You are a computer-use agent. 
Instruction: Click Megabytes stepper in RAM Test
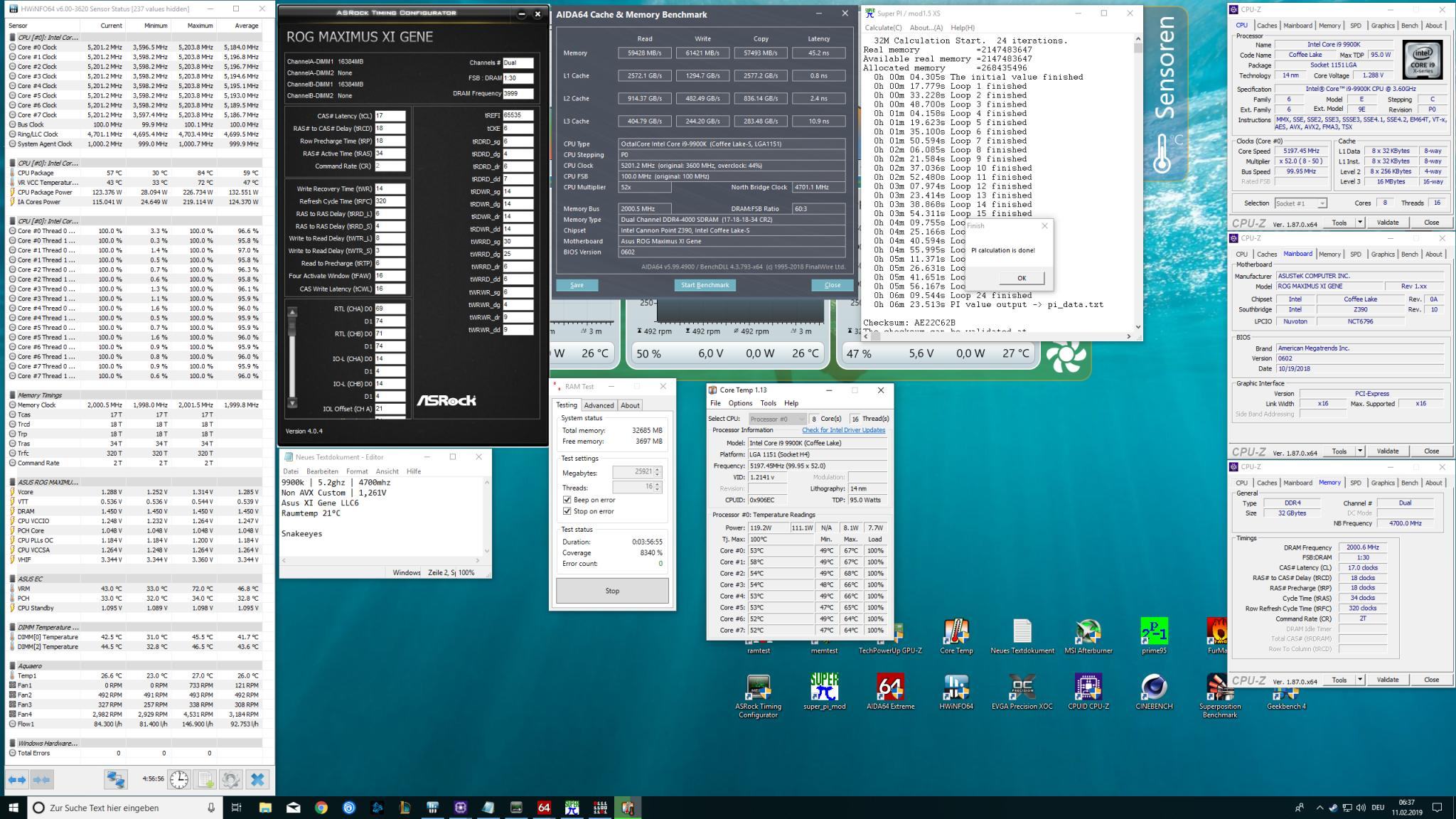pos(658,472)
